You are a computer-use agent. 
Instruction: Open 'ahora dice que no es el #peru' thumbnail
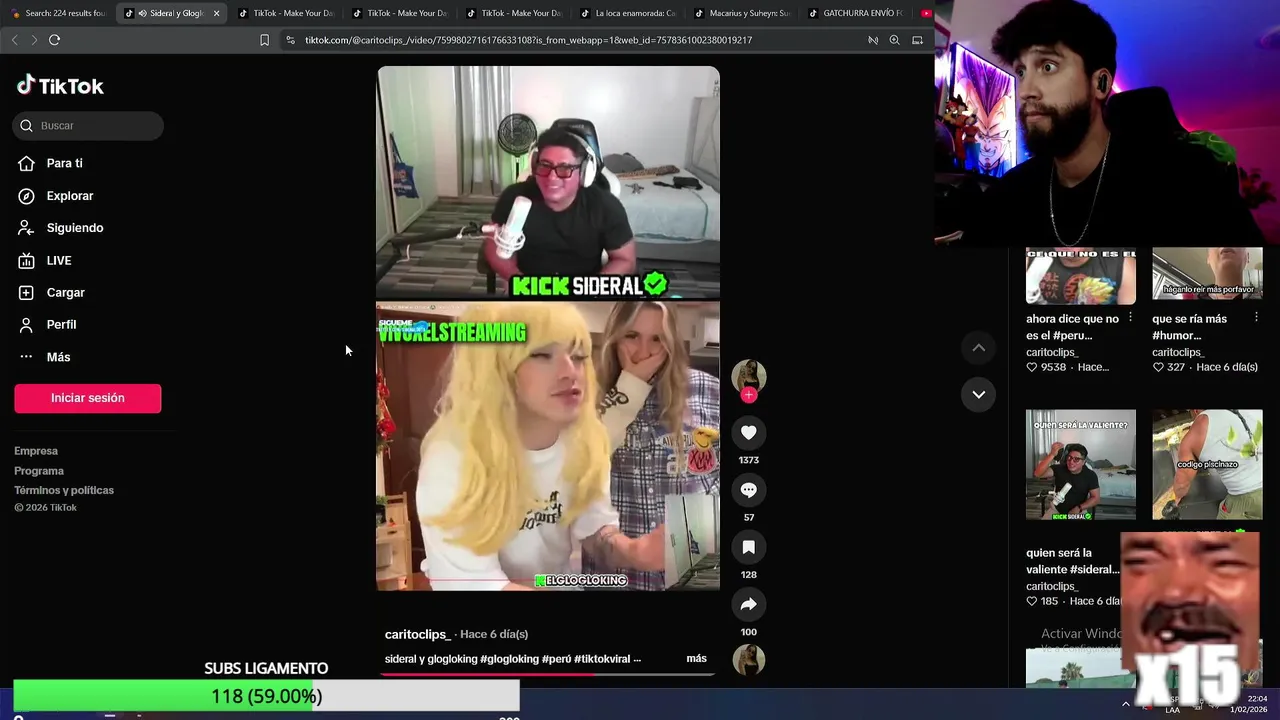point(1081,276)
